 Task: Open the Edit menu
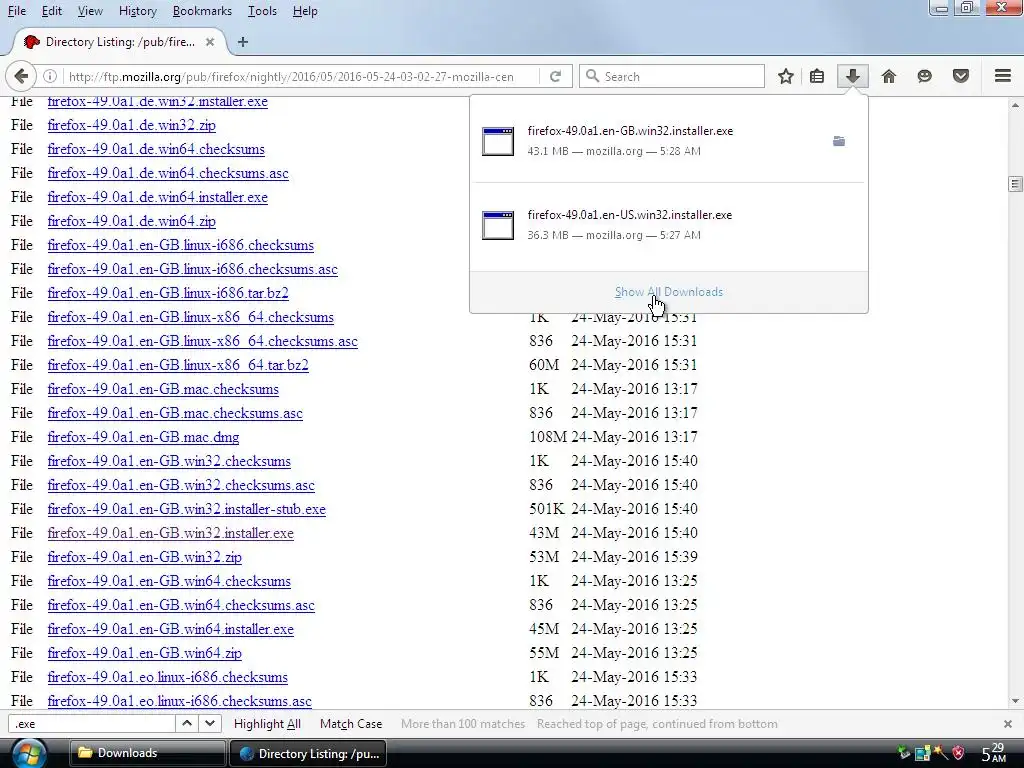(x=52, y=11)
